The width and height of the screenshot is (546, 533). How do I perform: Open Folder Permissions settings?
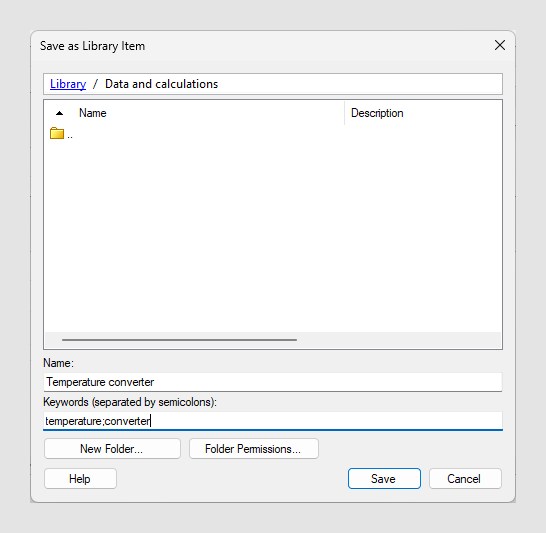(254, 448)
